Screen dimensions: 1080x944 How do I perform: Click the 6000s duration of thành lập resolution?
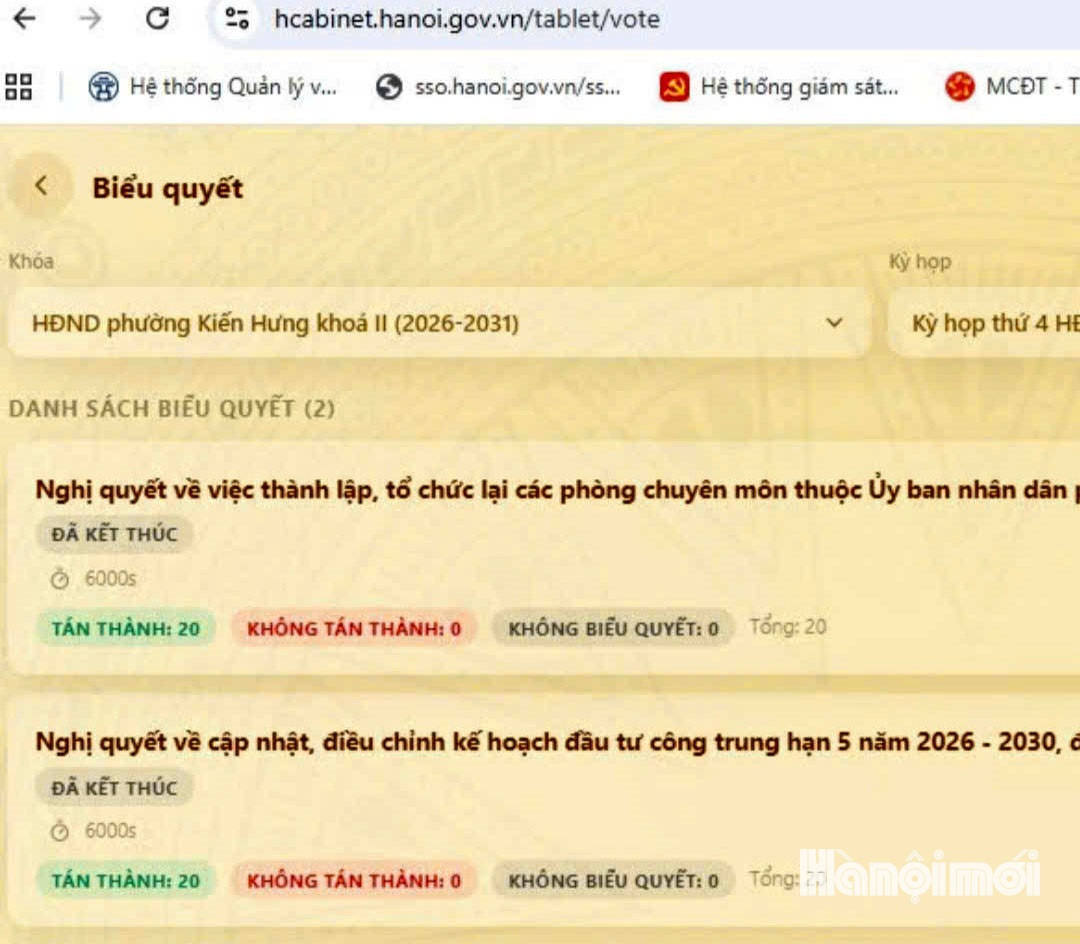(110, 578)
